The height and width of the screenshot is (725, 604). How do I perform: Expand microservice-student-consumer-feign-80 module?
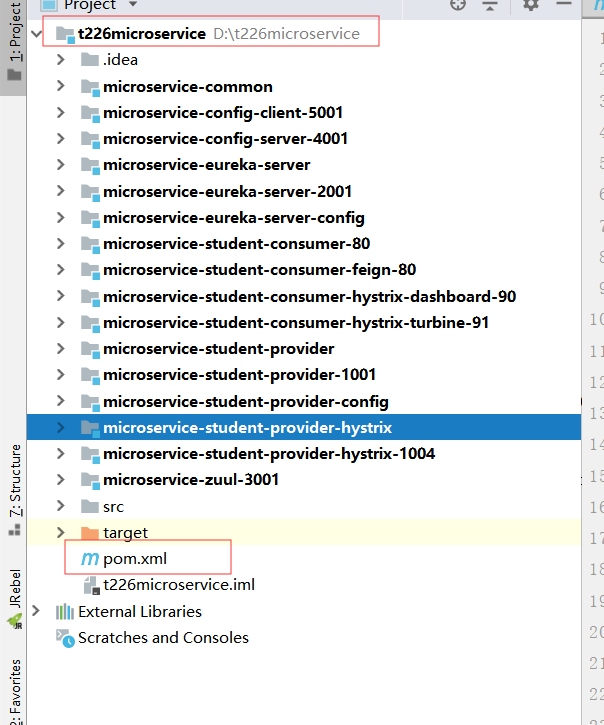pos(60,270)
